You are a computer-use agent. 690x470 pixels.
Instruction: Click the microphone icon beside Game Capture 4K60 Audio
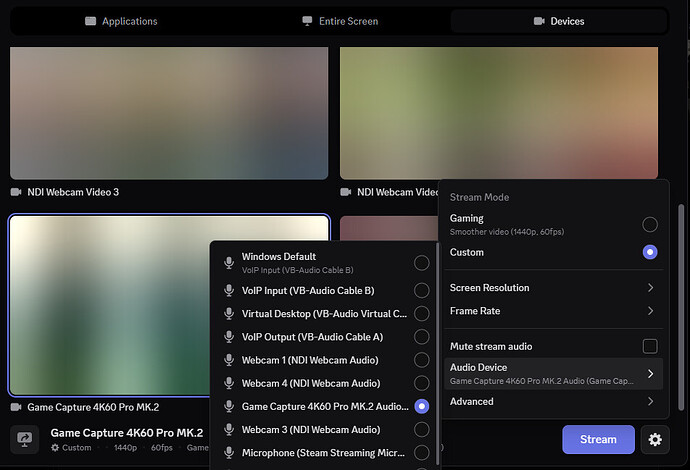pos(229,406)
